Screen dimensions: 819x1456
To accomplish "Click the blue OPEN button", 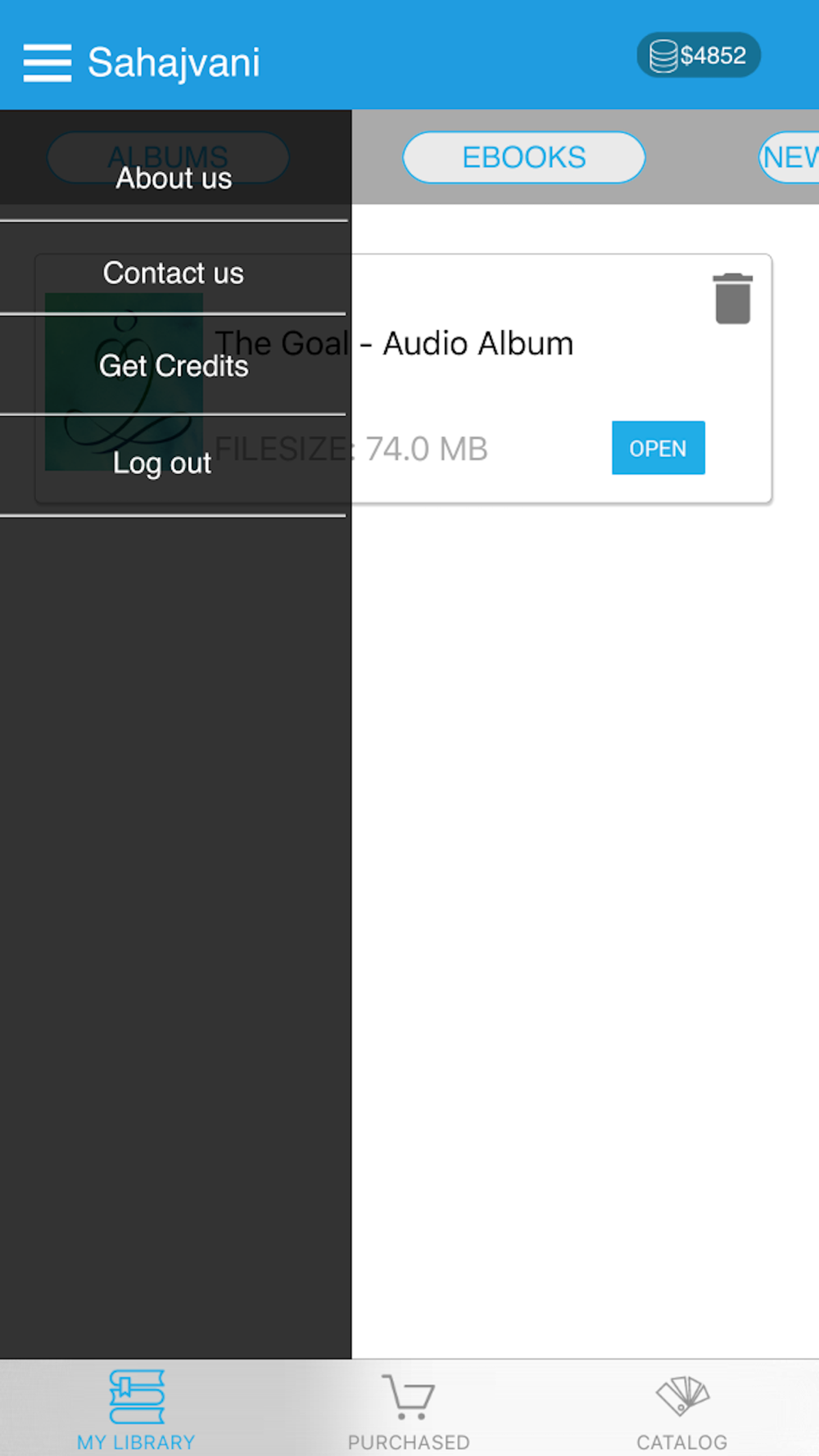I will tap(658, 448).
